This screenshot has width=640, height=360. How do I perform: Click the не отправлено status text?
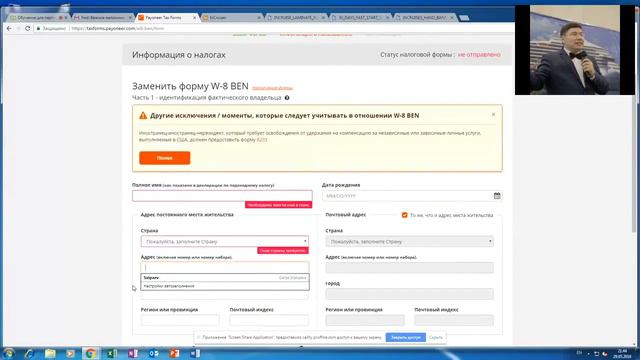click(479, 55)
